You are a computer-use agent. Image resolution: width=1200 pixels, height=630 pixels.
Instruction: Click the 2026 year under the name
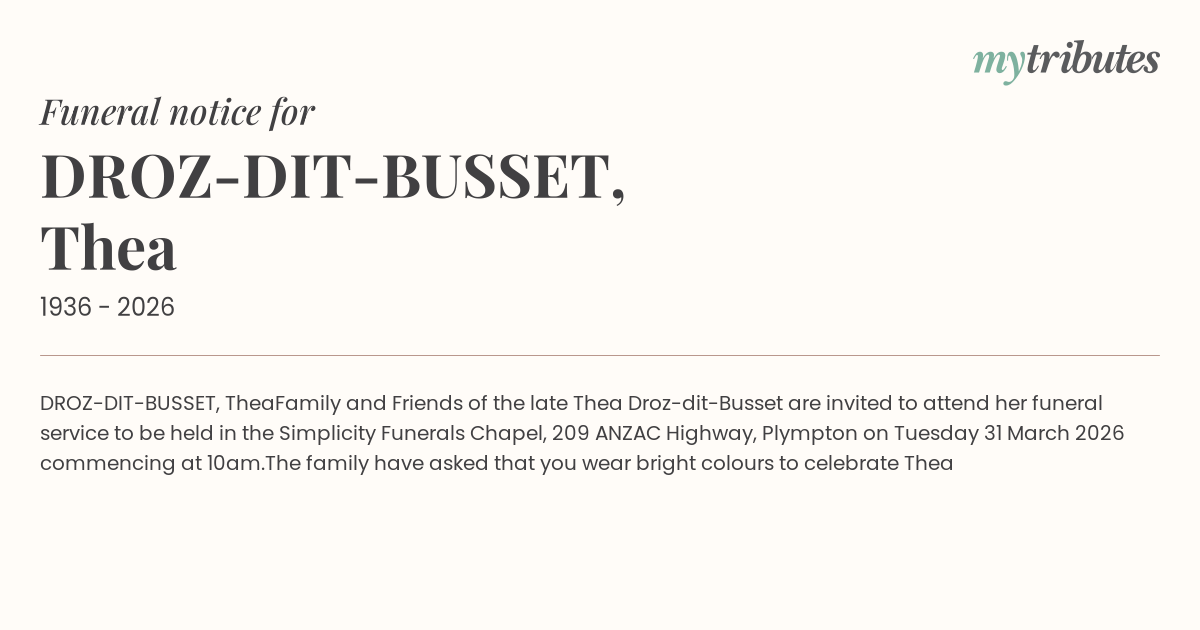point(146,308)
